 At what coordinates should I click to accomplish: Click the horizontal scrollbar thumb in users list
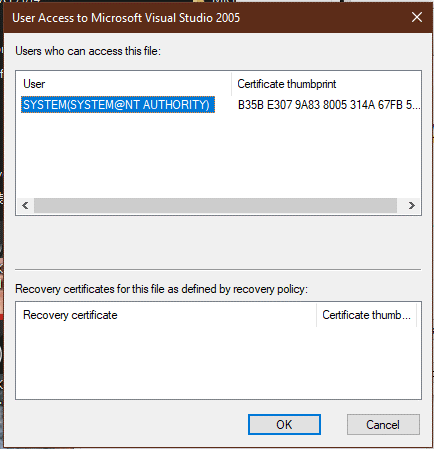coord(215,205)
